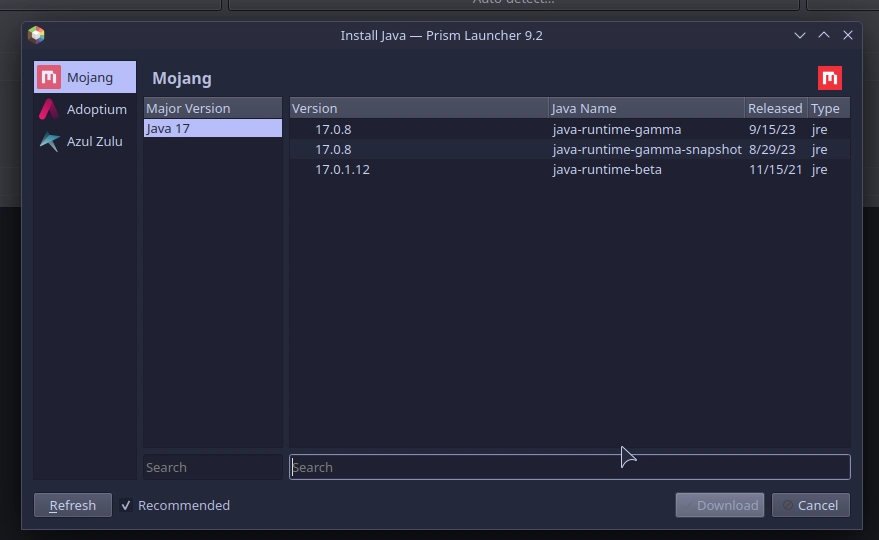Select 17.0.8 java-runtime-gamma row
This screenshot has height=540, width=879.
click(x=570, y=129)
